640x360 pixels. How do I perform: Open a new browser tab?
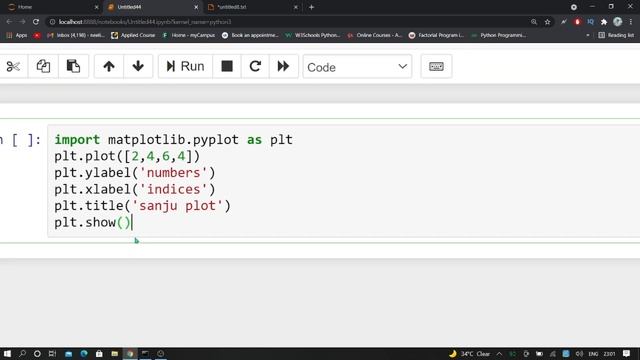click(311, 7)
